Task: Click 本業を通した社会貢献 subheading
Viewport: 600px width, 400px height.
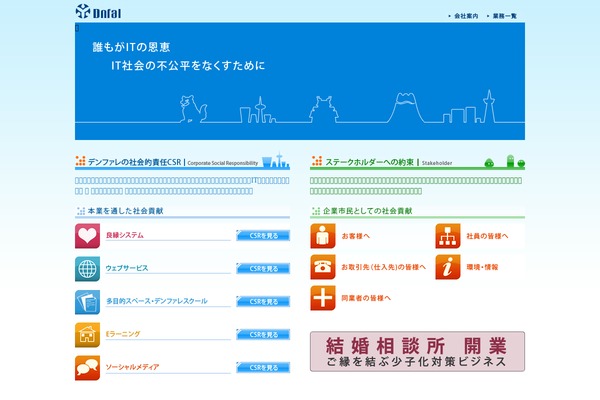Action: click(126, 211)
